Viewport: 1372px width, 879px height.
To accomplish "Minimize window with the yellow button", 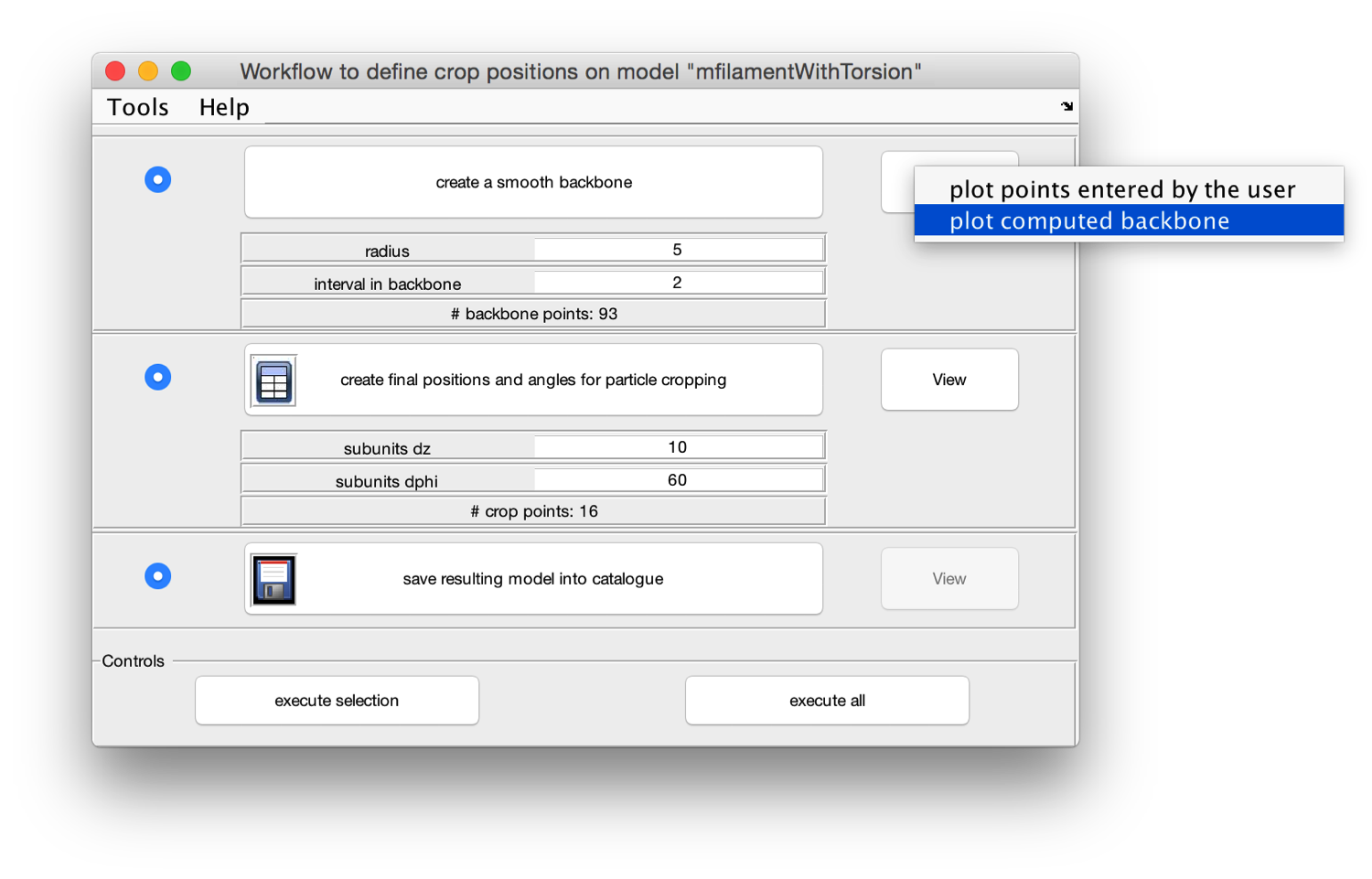I will coord(148,70).
